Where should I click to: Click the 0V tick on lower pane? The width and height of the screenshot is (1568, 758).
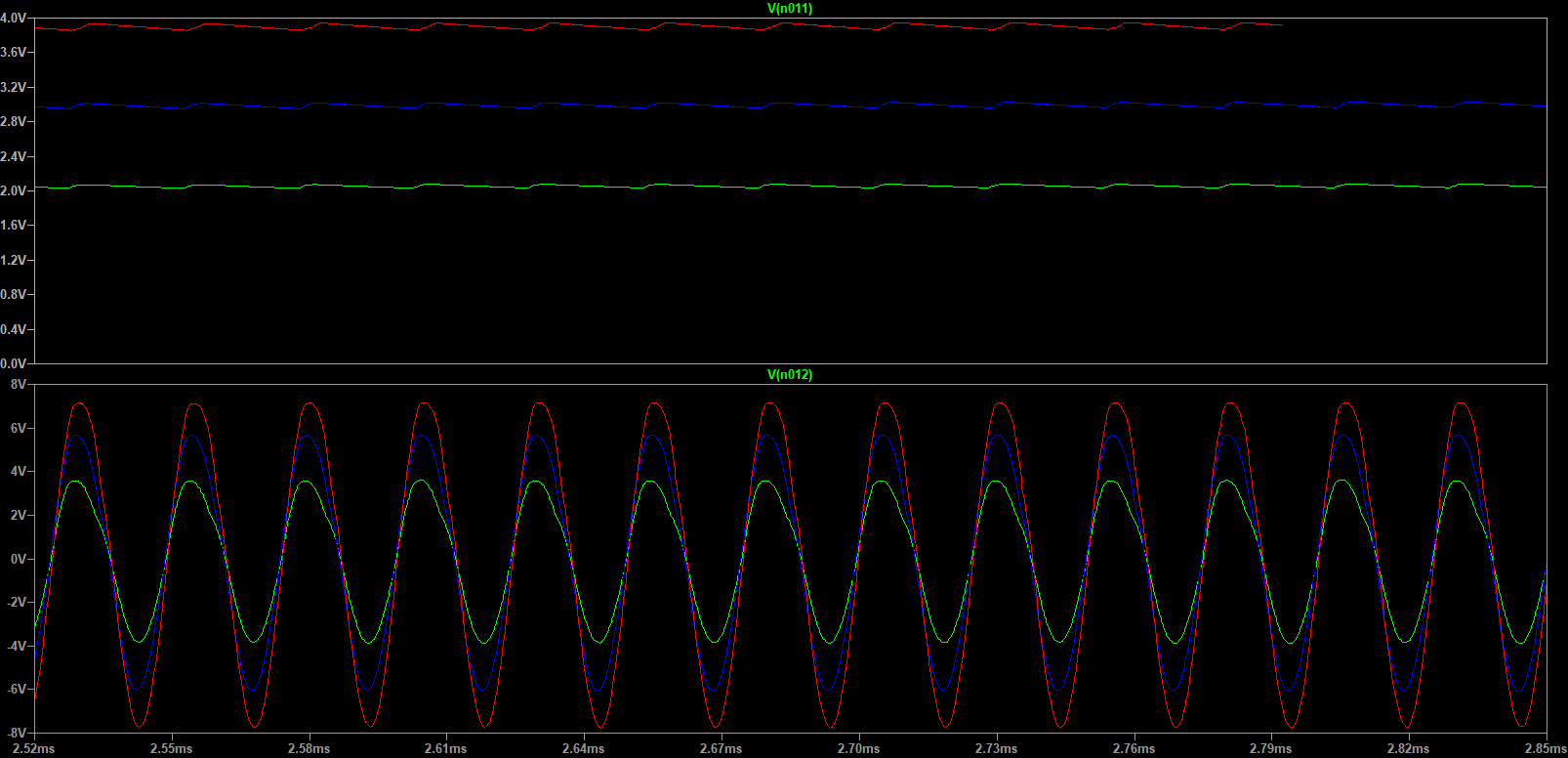[x=19, y=560]
